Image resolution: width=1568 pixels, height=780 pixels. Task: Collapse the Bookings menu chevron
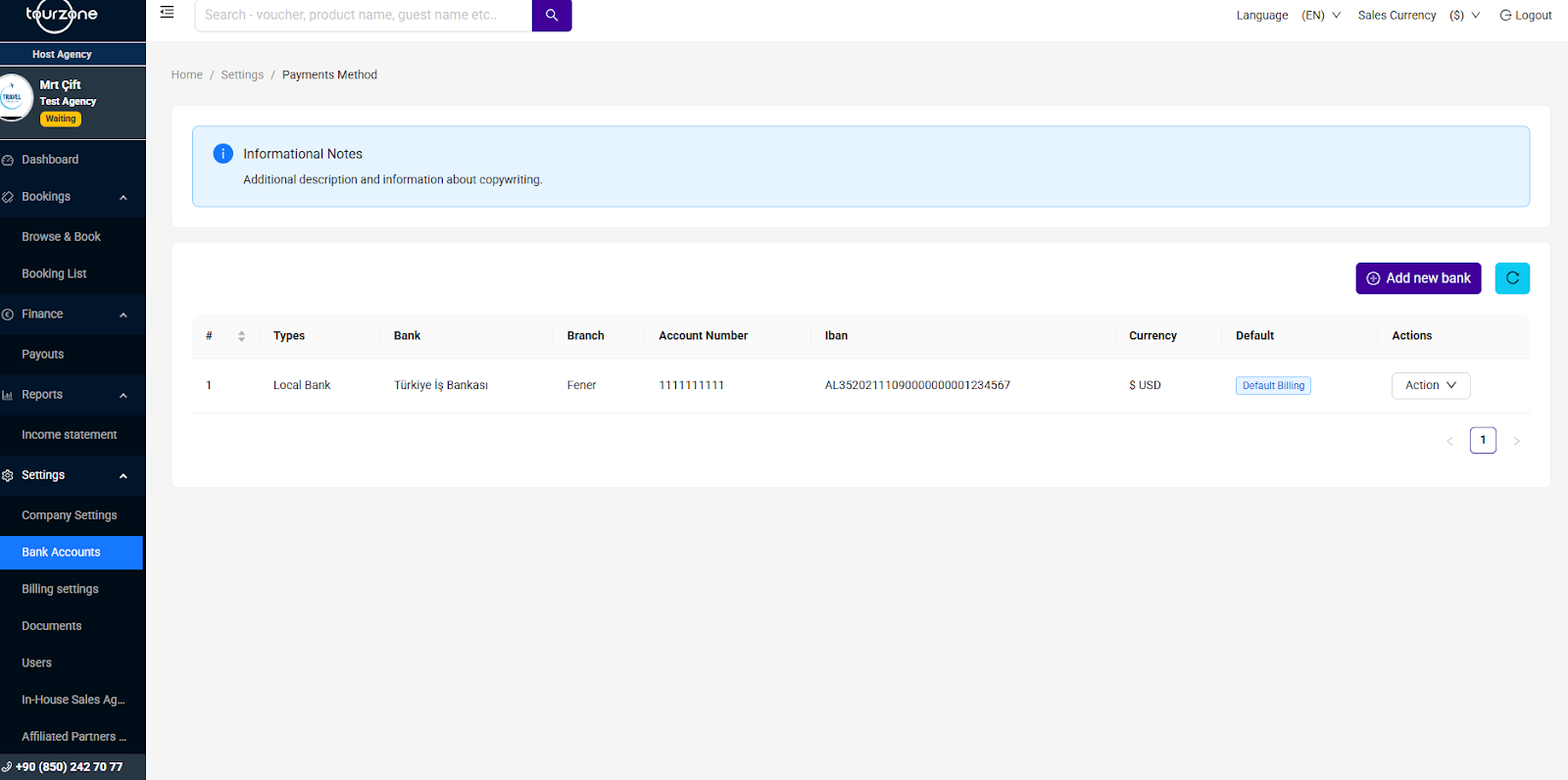(123, 198)
